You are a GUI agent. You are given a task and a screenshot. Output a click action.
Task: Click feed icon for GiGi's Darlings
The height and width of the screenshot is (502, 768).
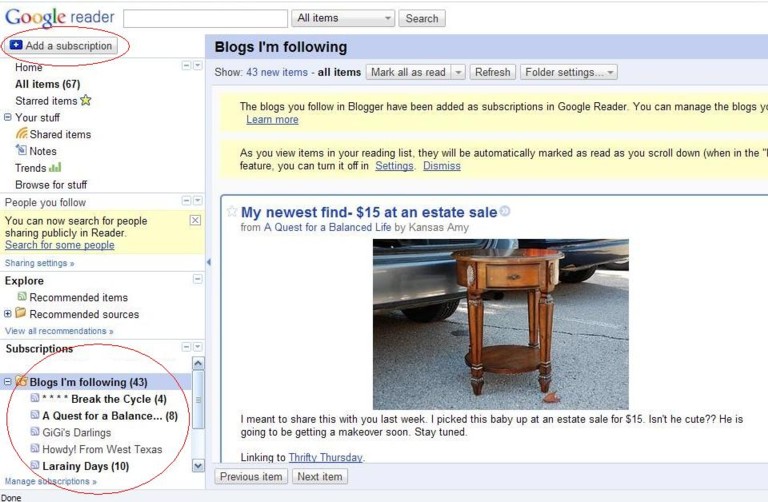(35, 431)
